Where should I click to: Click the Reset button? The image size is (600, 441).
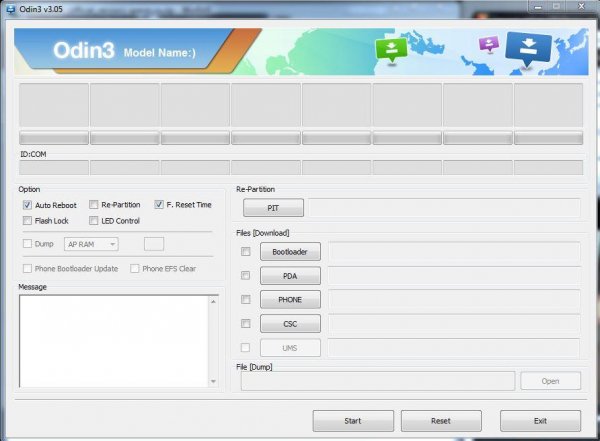tap(441, 421)
